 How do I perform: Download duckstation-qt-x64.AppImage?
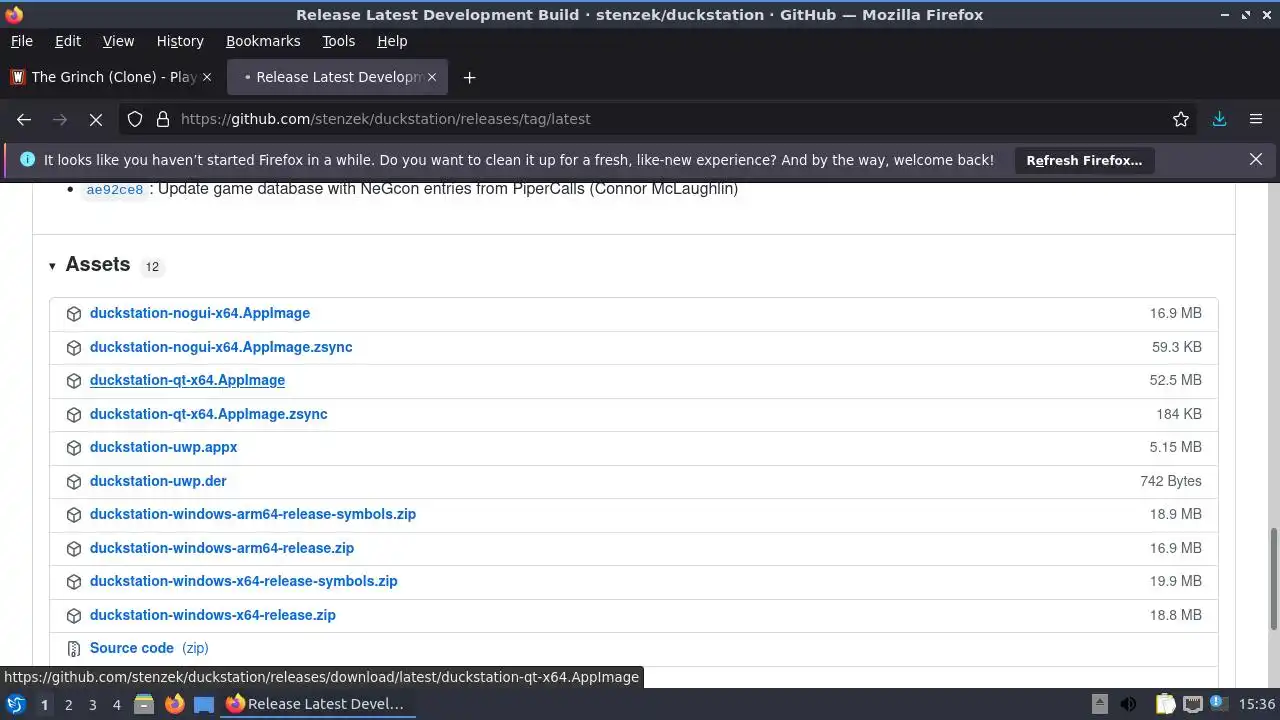coord(187,380)
